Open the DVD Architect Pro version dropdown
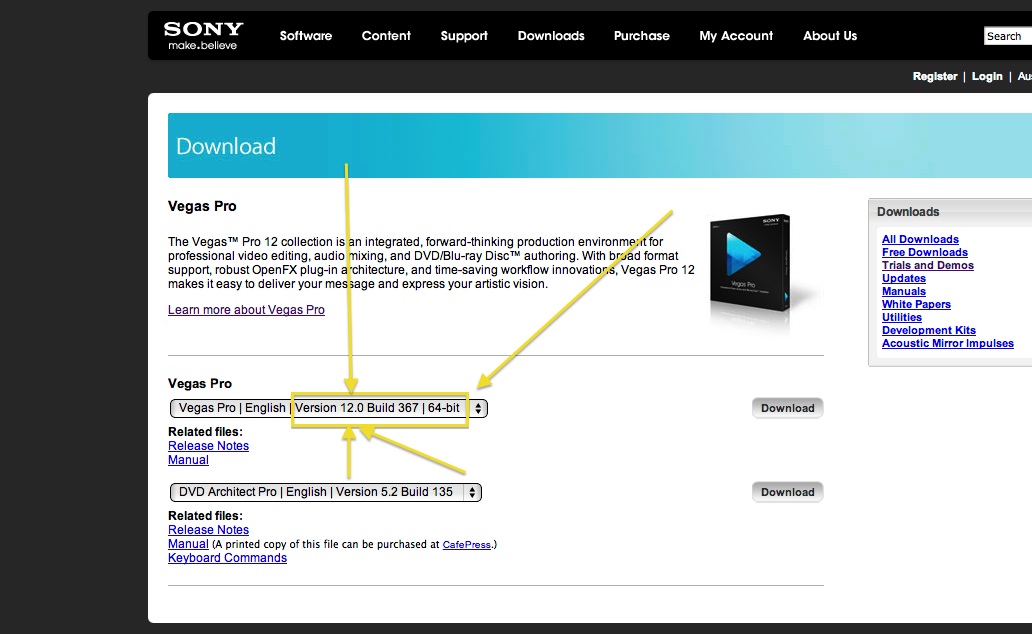 (x=325, y=492)
